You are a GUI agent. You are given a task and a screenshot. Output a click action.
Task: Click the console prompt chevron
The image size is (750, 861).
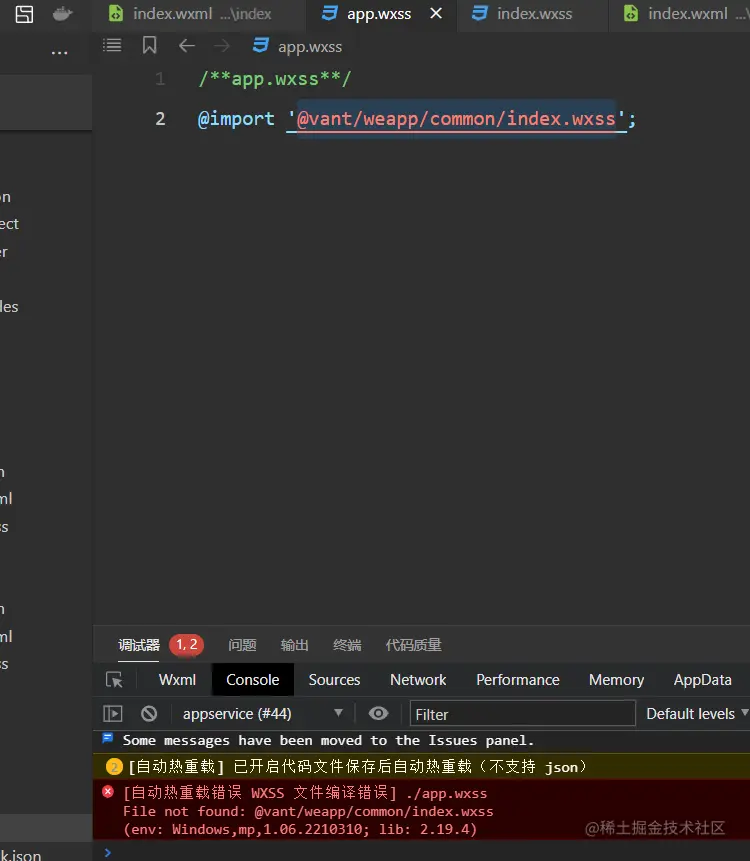click(108, 852)
